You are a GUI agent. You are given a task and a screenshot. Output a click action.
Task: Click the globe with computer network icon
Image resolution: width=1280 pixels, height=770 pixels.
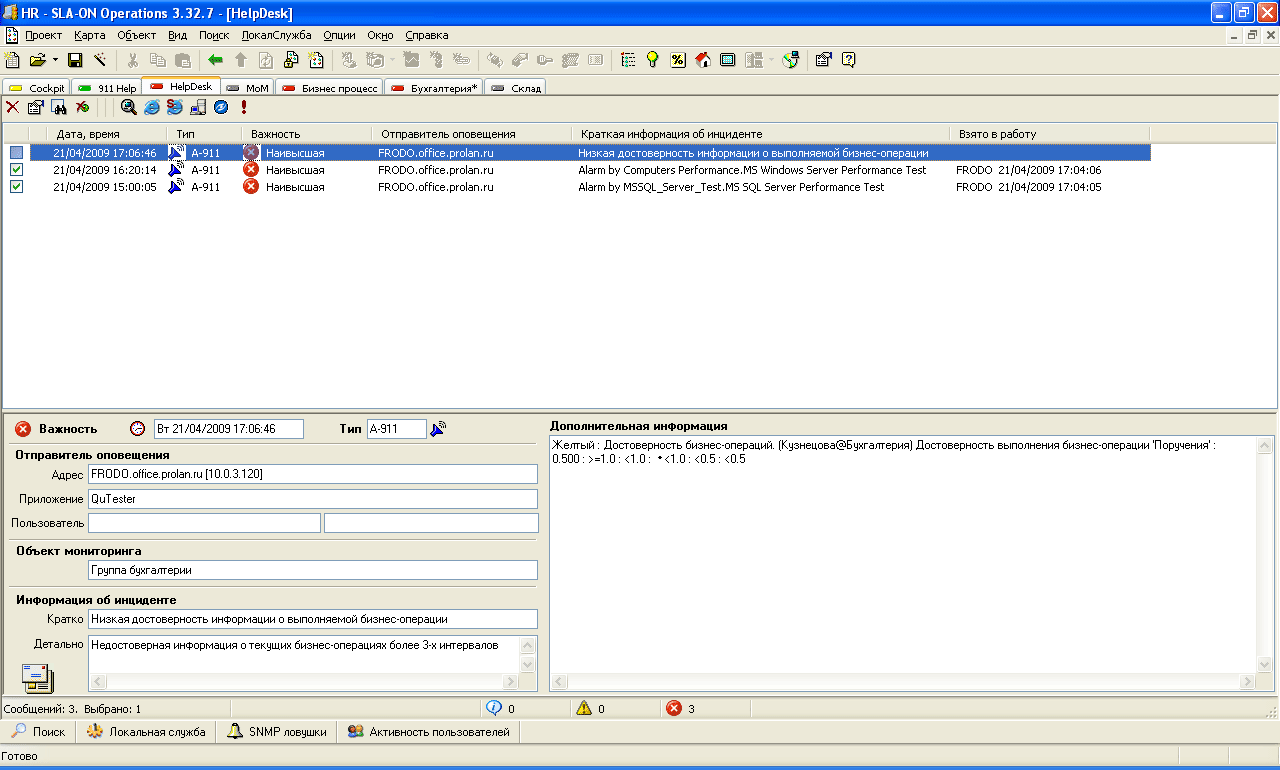pos(791,60)
